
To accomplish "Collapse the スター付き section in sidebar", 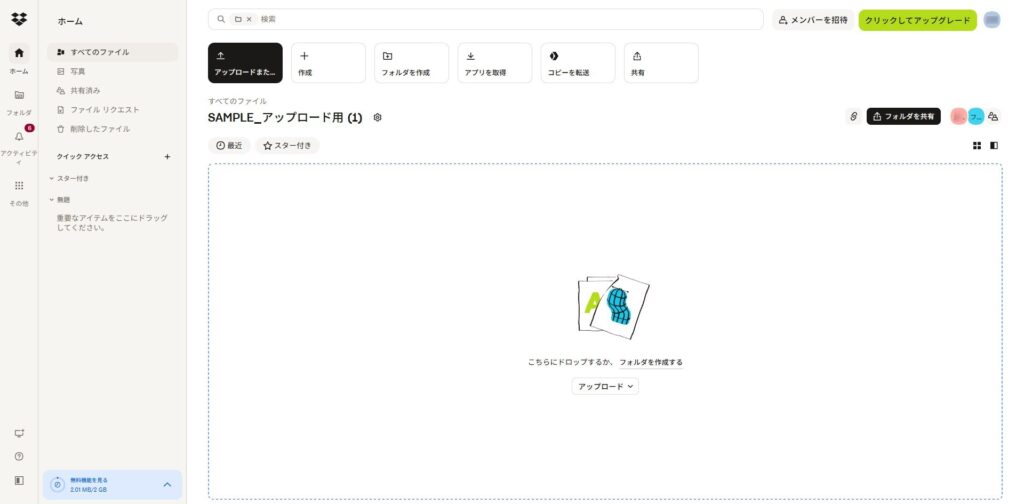I will coord(52,178).
